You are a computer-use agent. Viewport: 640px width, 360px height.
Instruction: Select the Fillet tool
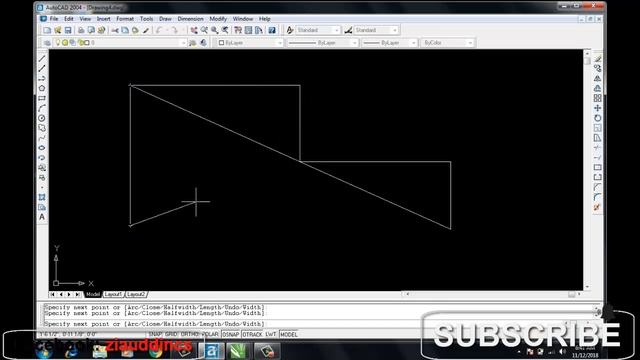598,198
